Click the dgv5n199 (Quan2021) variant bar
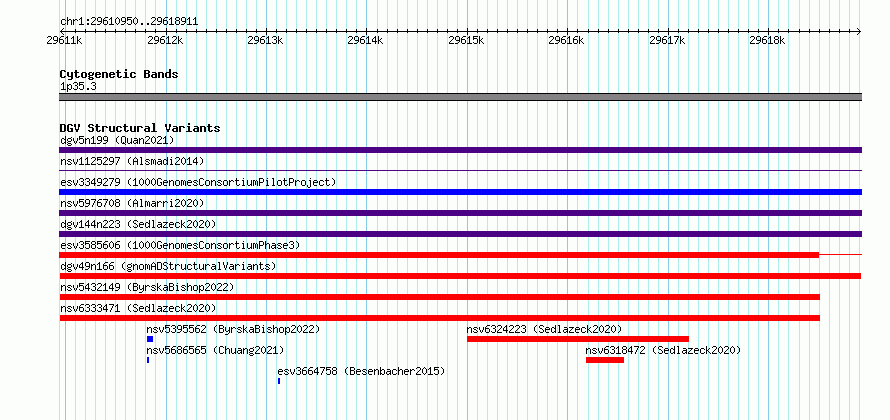 pos(460,150)
